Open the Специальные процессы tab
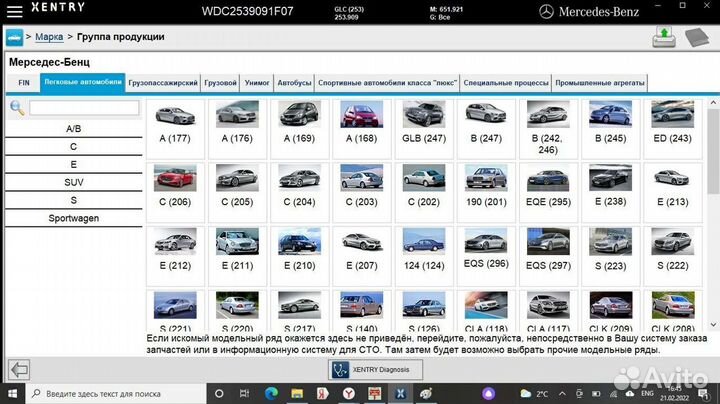 (x=506, y=83)
